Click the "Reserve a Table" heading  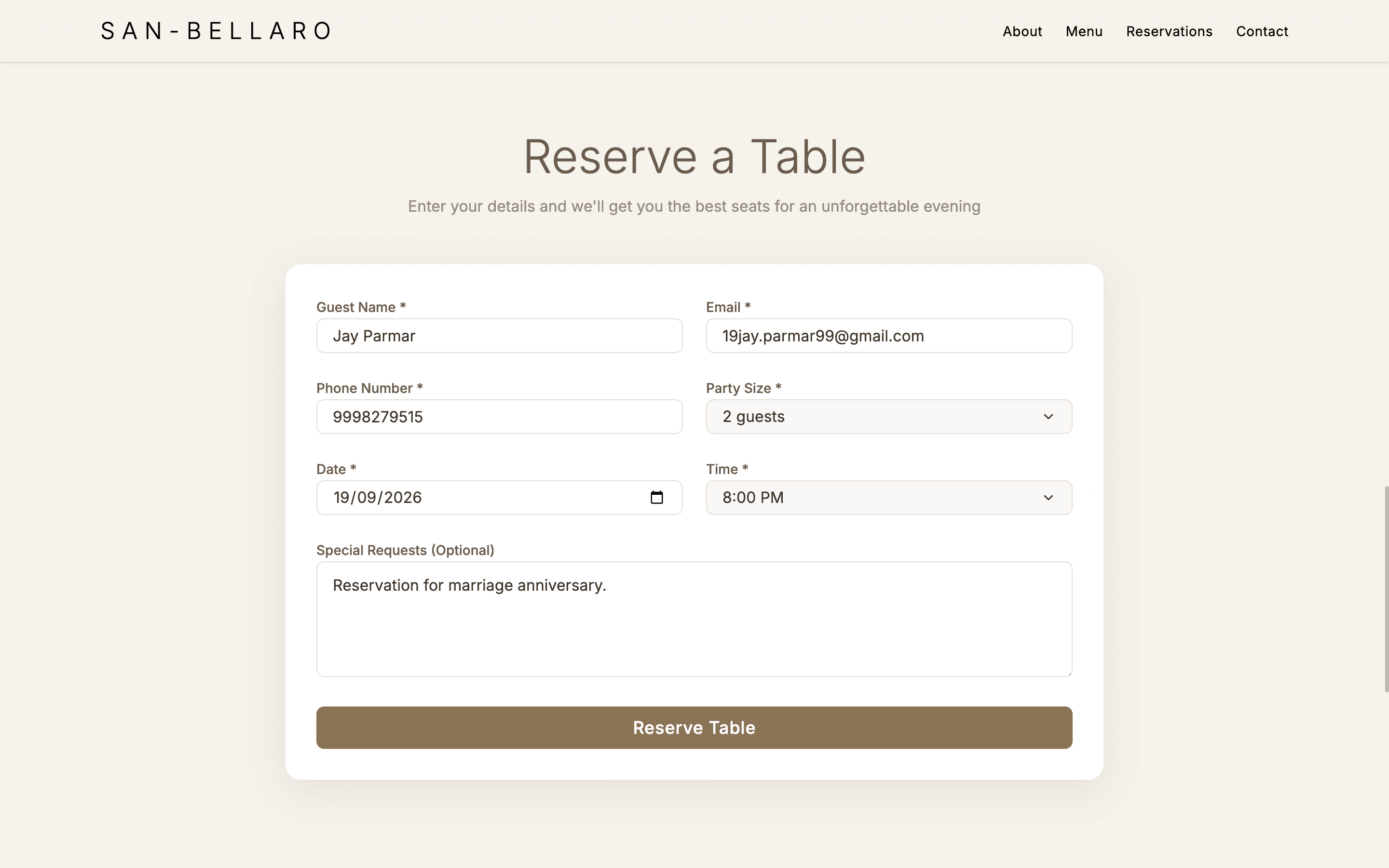coord(694,157)
